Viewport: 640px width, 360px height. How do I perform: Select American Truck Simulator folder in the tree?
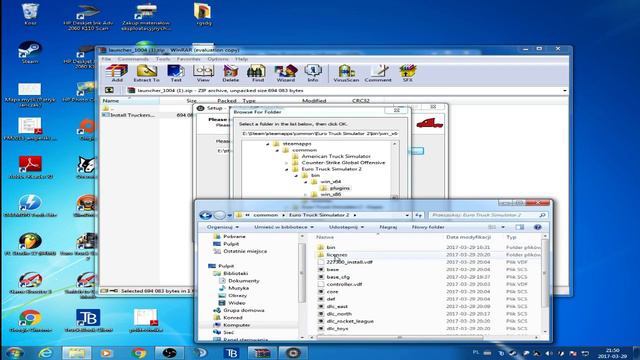[336, 156]
